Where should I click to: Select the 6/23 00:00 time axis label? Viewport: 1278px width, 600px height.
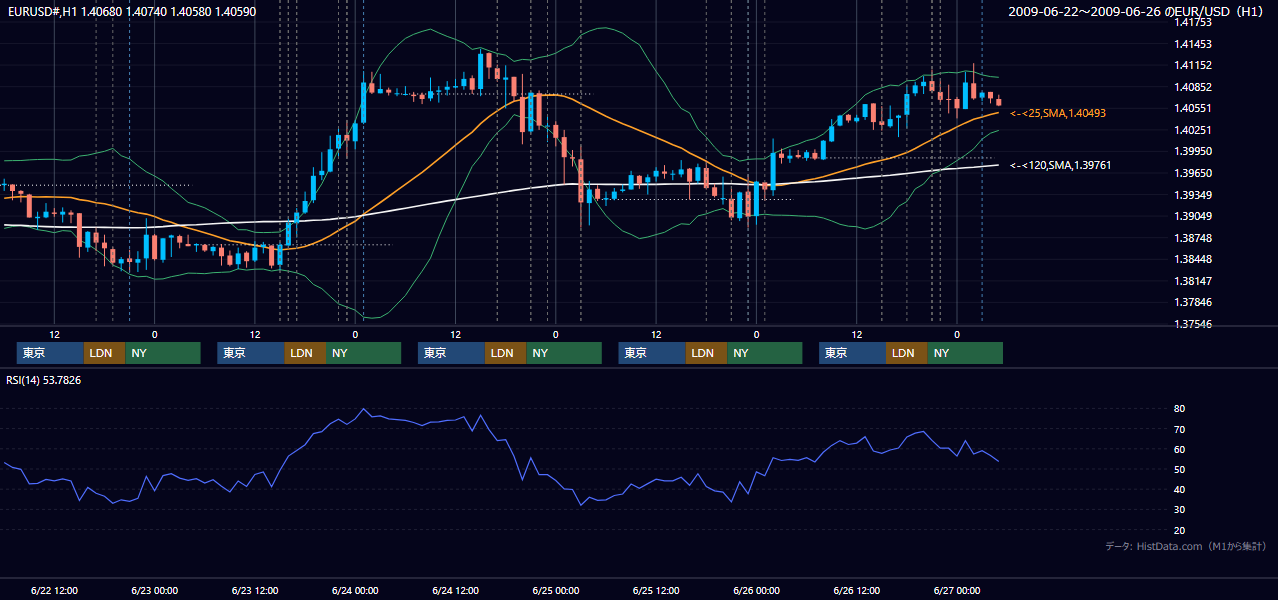pos(154,590)
